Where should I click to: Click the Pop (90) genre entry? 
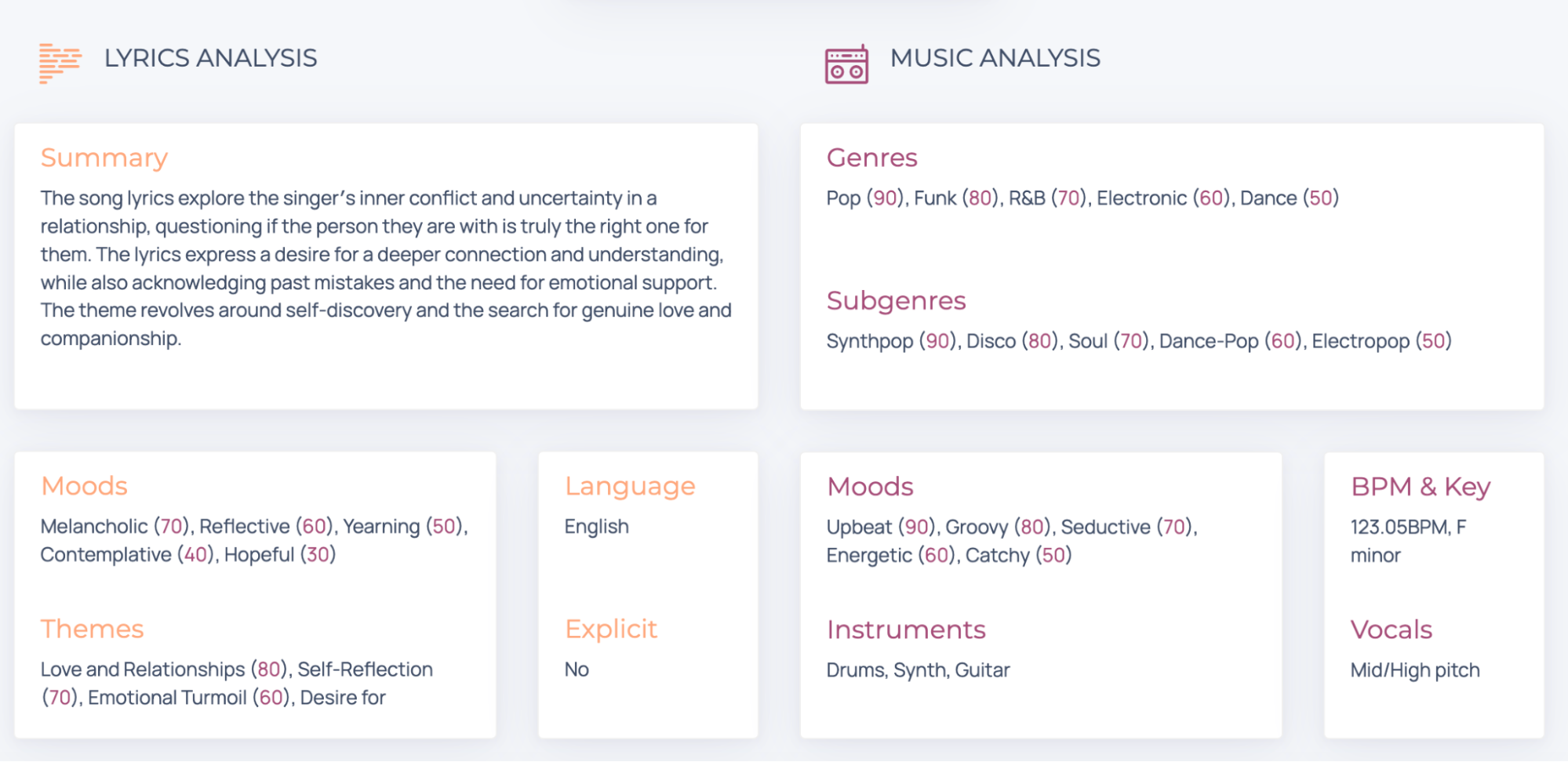[865, 198]
